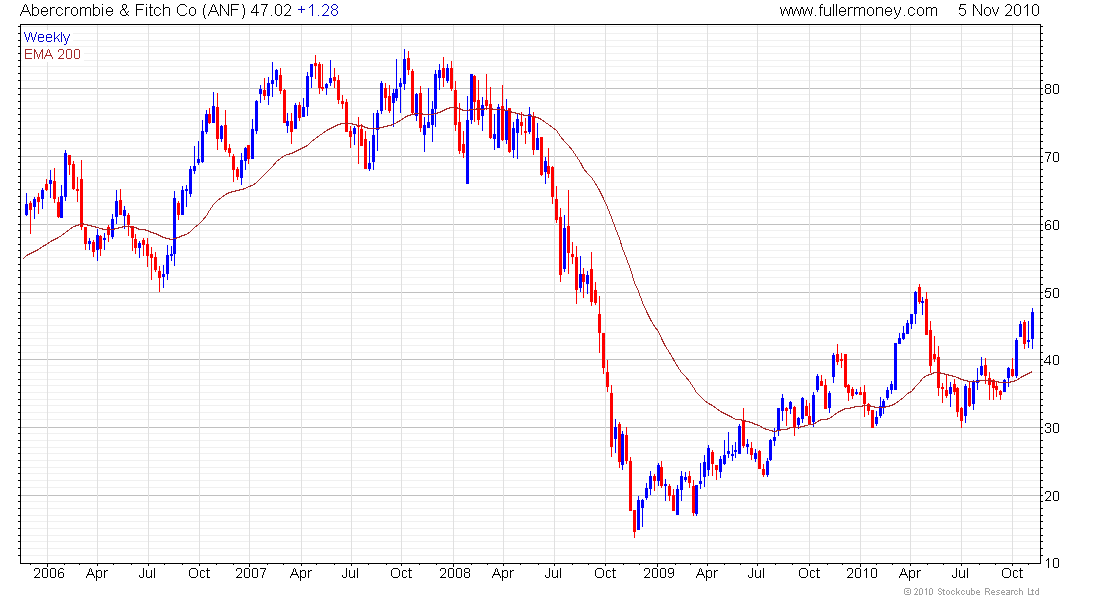The height and width of the screenshot is (600, 1100).
Task: Click the Apr label of year 2009
Action: click(706, 573)
